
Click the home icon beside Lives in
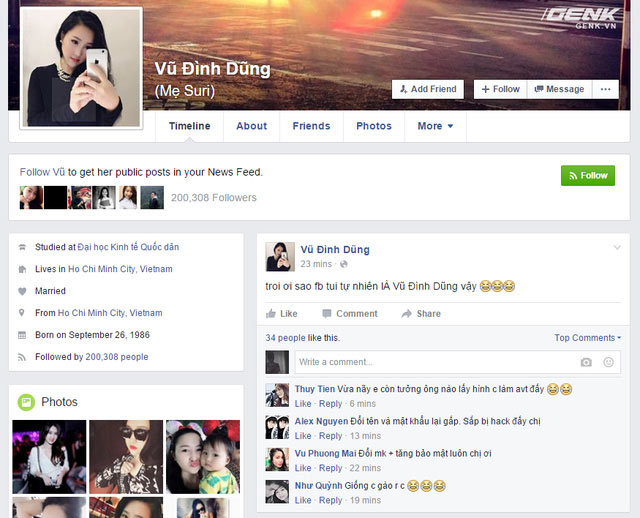(22, 269)
